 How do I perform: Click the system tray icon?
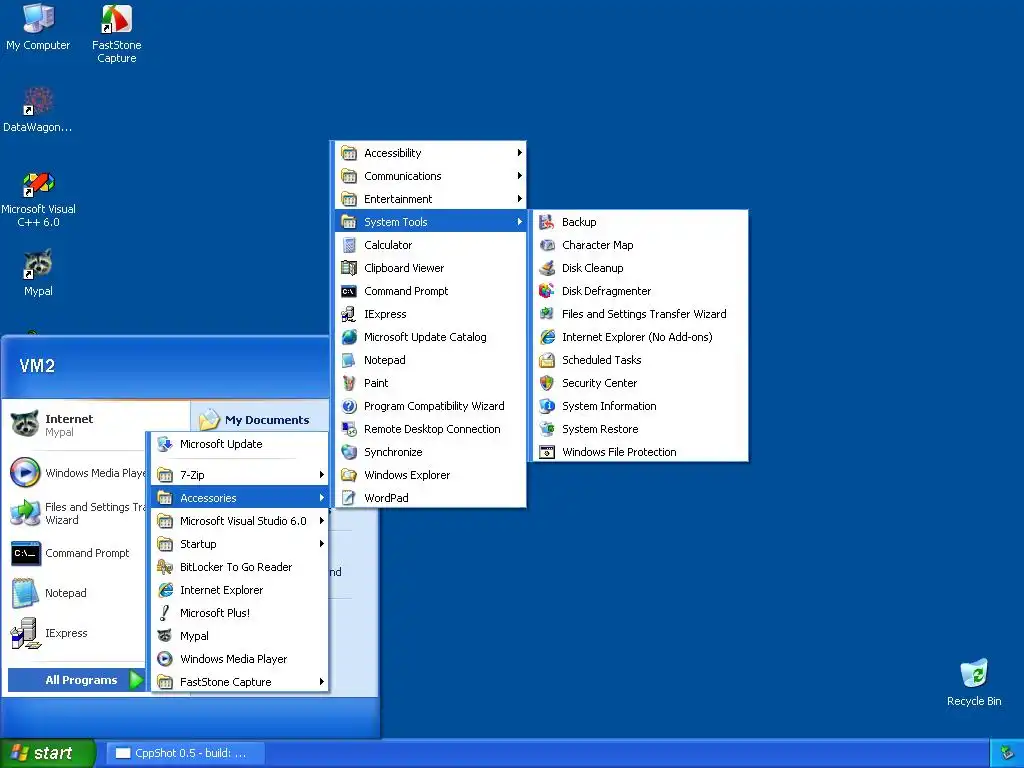coord(1008,754)
